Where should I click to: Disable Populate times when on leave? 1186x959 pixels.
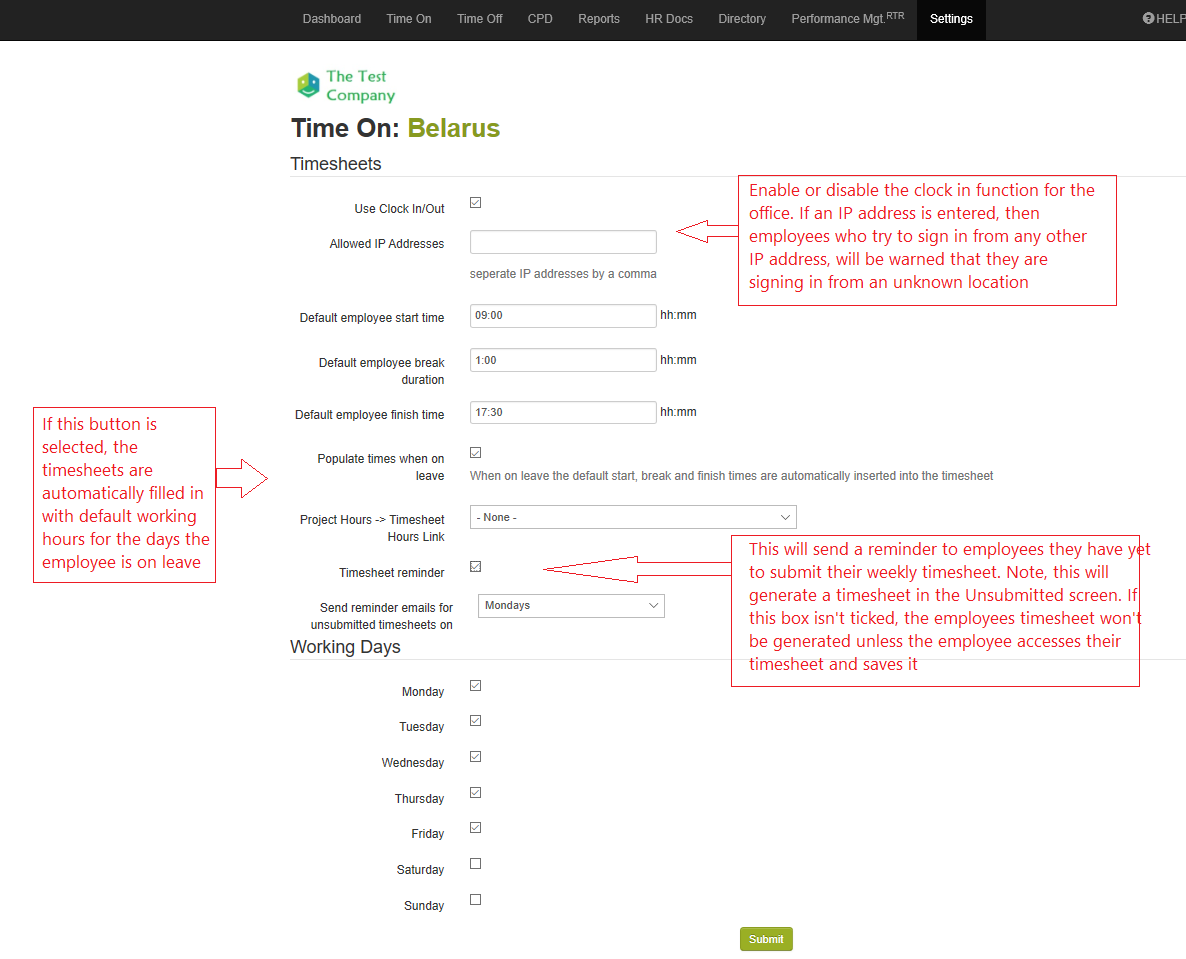[476, 453]
